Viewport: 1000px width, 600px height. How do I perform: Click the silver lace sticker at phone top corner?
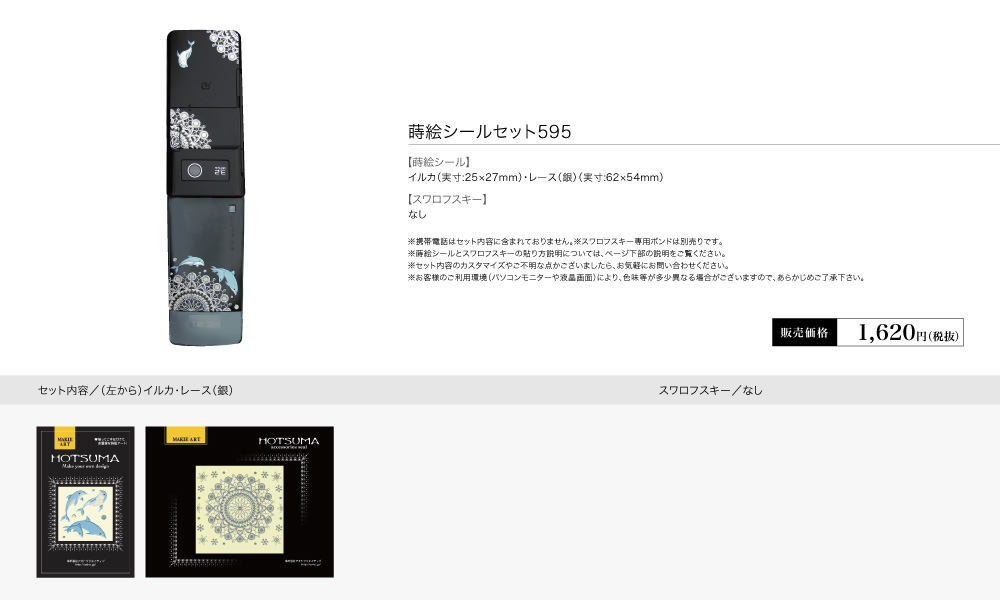[224, 45]
